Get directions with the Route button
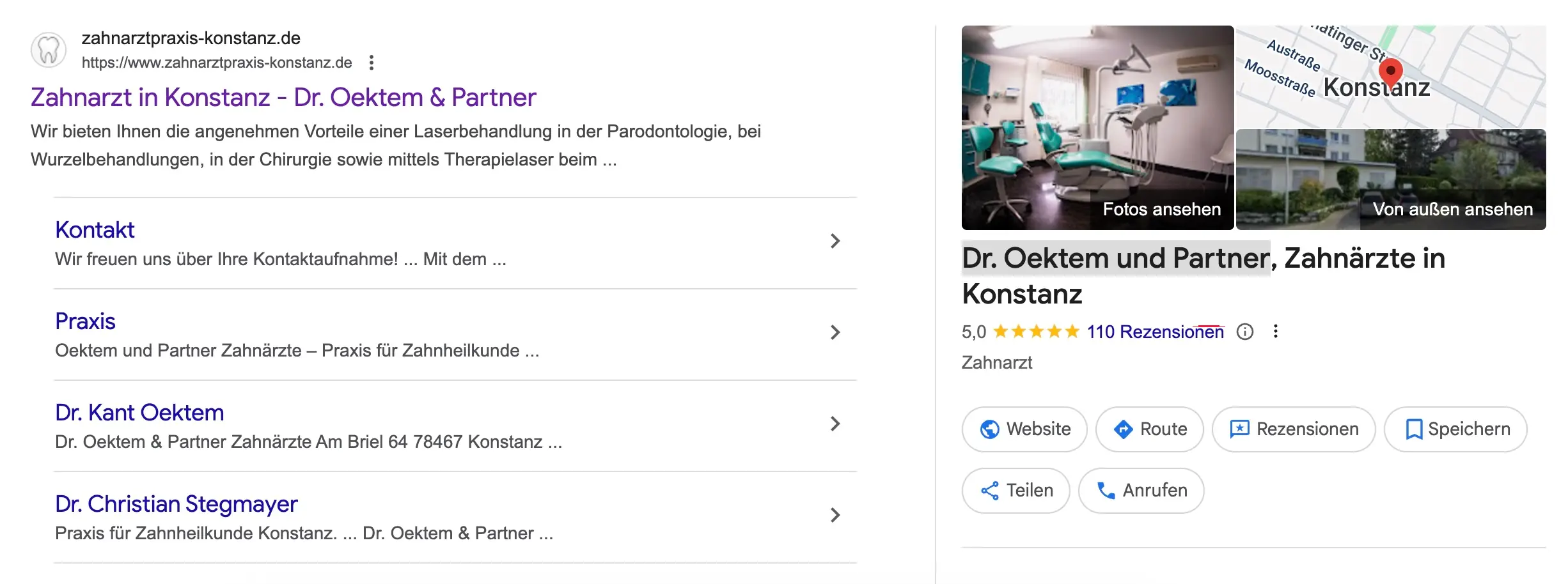Image resolution: width=1568 pixels, height=584 pixels. coord(1149,429)
